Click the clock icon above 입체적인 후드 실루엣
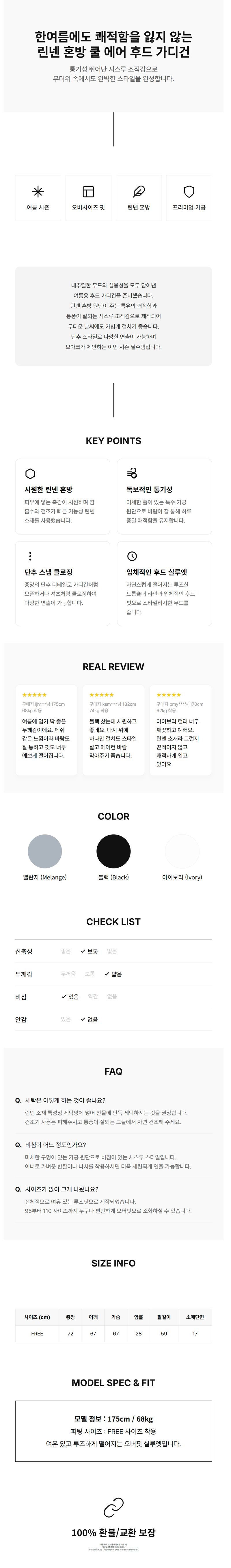Viewport: 231px width, 1568px height. [132, 556]
